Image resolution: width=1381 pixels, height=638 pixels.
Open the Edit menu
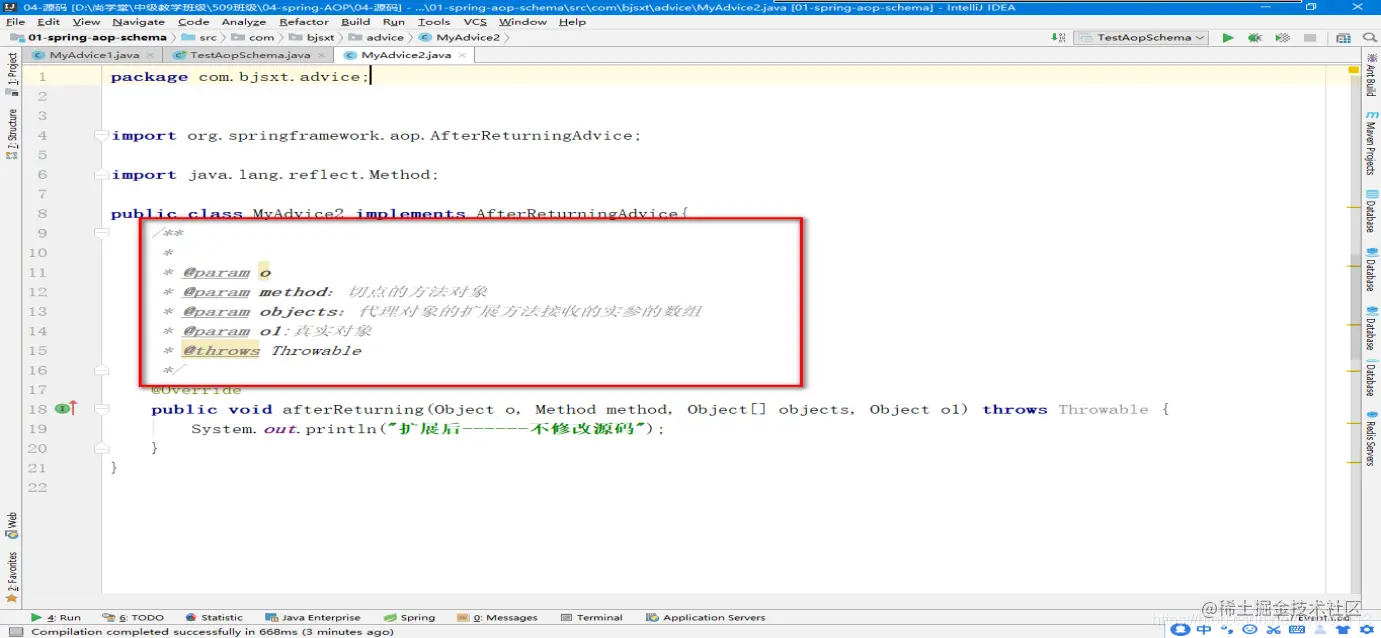[x=48, y=22]
